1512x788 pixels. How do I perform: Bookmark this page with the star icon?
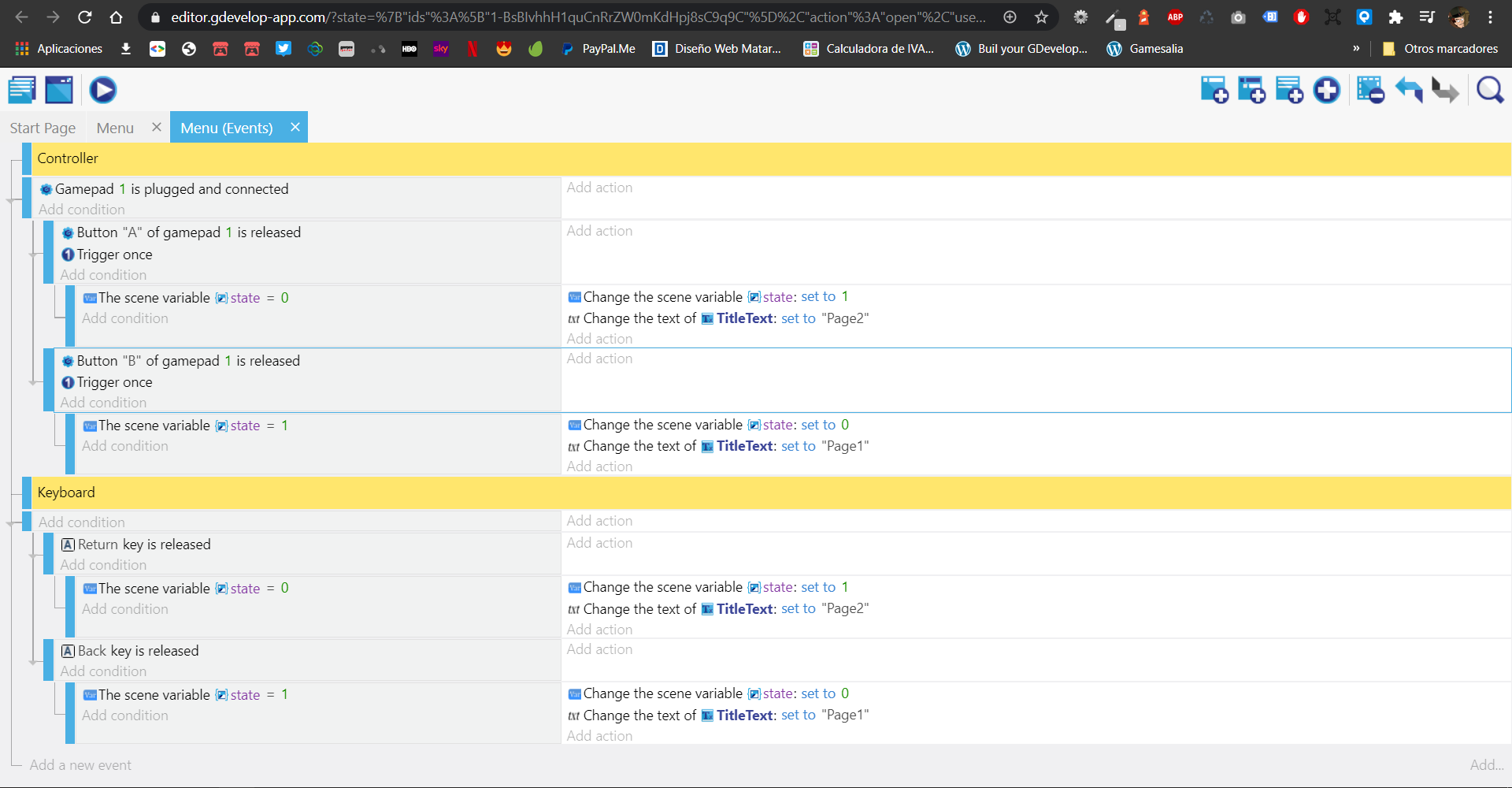(1041, 17)
